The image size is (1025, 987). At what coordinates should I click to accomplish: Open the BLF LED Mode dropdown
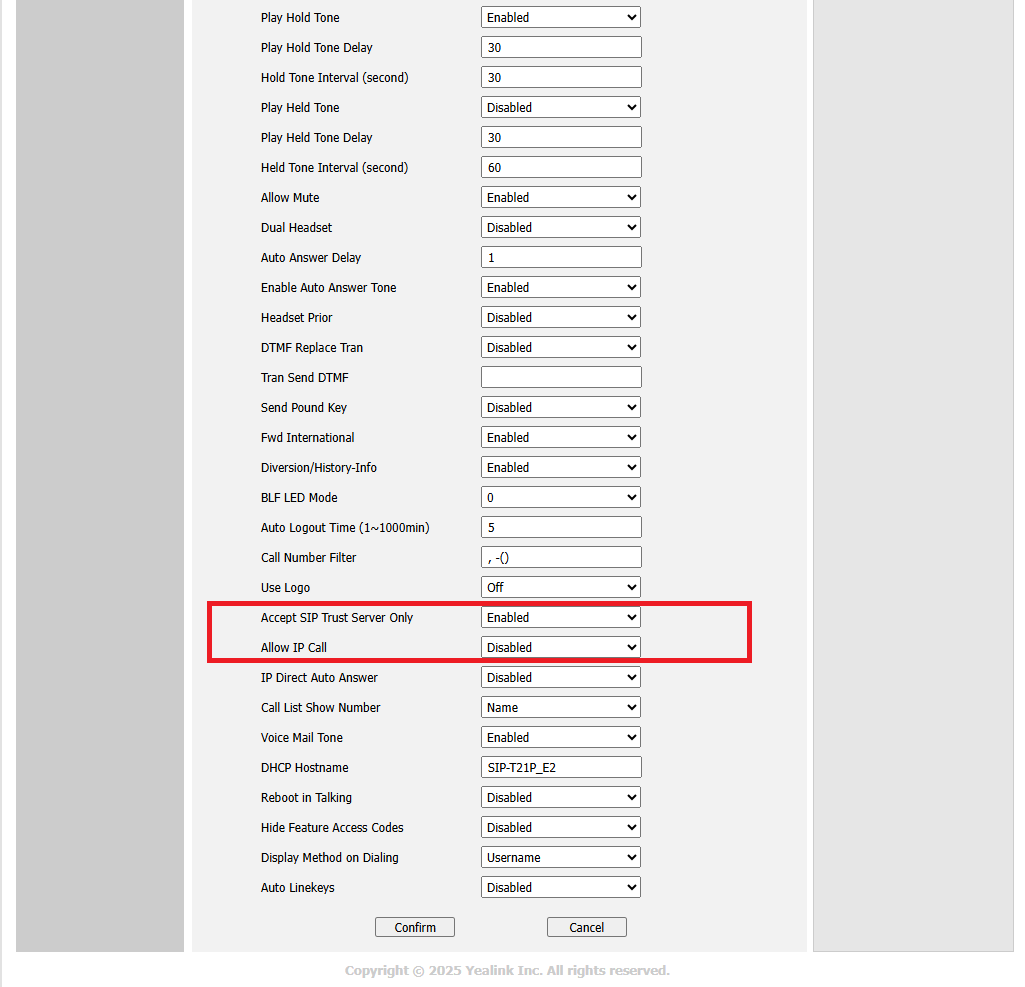560,497
